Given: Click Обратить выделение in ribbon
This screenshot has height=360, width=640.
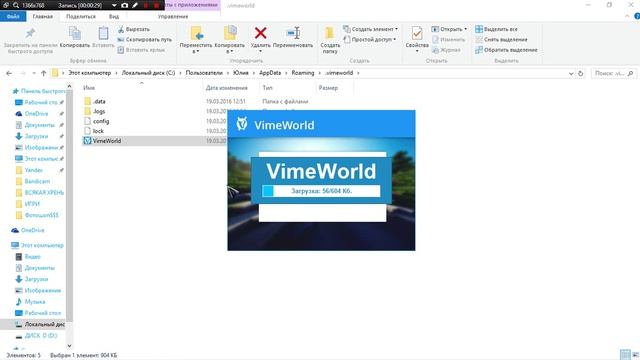Looking at the screenshot, I should click(506, 50).
